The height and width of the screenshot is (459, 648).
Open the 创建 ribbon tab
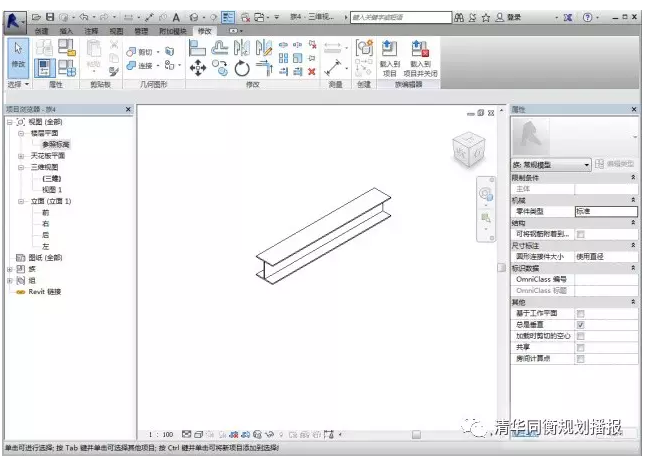(41, 31)
